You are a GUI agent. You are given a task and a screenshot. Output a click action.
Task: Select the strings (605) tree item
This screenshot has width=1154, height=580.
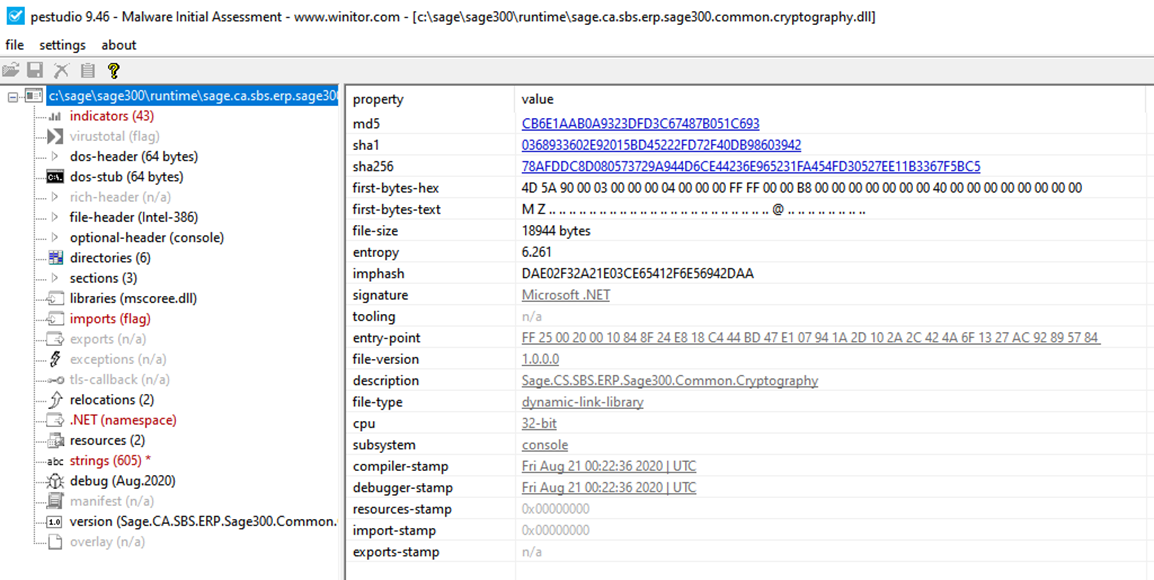click(x=110, y=461)
